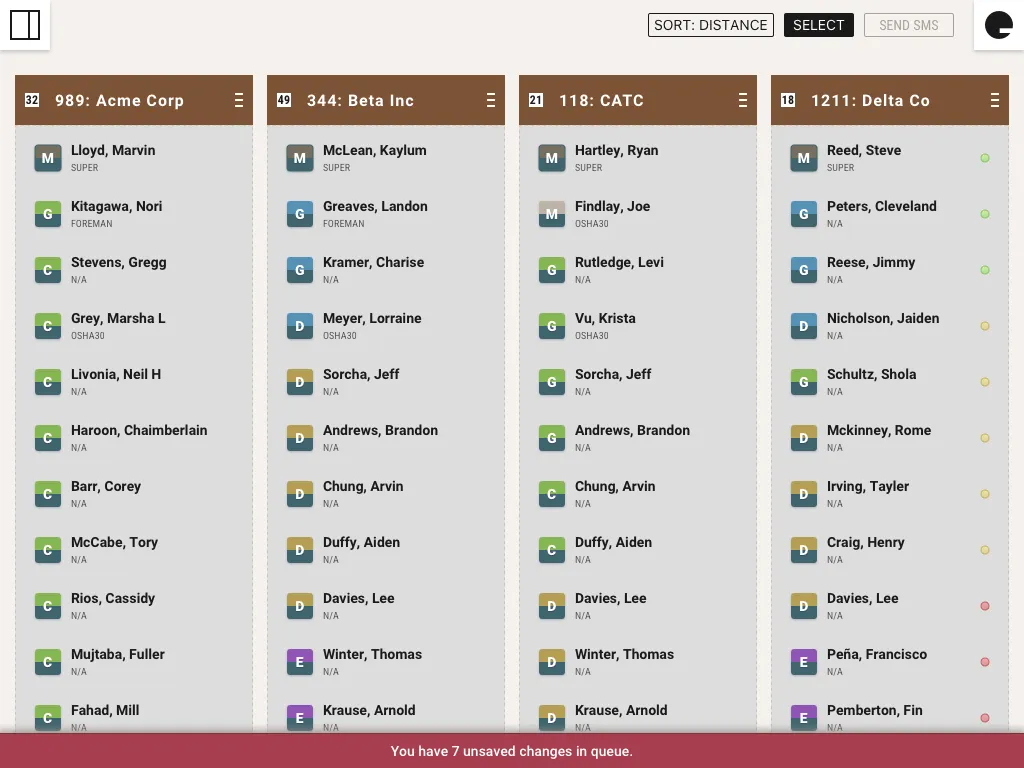Click the M badge beside Reed, Steve
Screen dimensions: 1024x768
pyautogui.click(x=804, y=158)
